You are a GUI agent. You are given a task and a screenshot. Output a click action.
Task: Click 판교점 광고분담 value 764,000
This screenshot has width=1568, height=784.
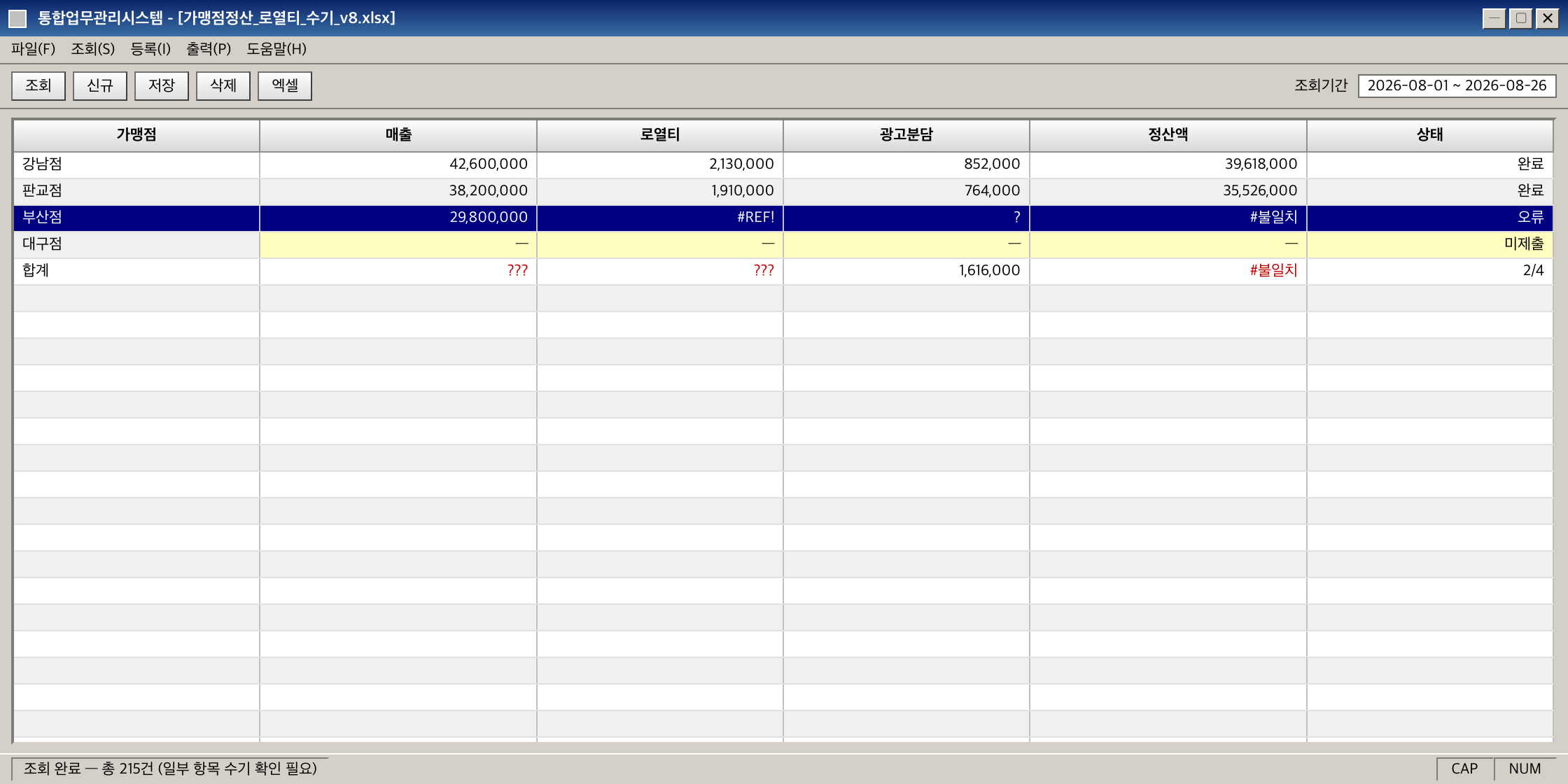pyautogui.click(x=906, y=191)
